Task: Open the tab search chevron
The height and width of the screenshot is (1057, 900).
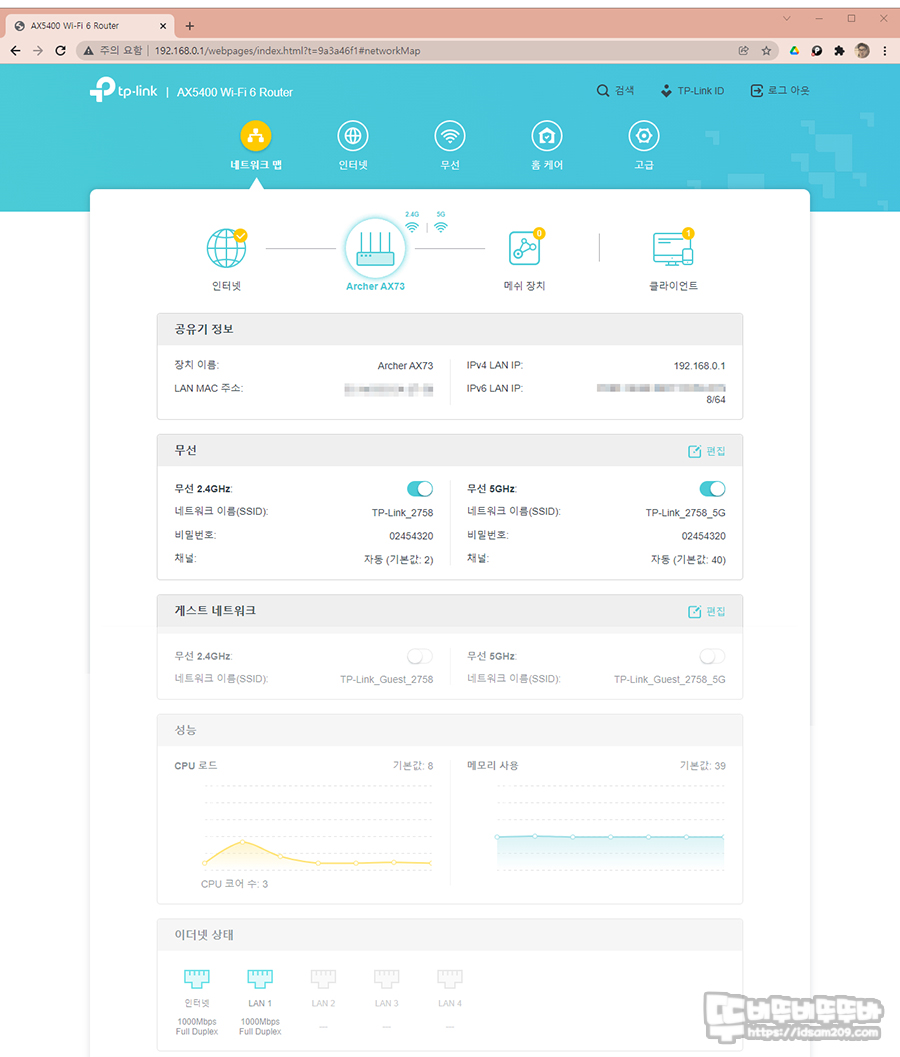Action: point(787,18)
